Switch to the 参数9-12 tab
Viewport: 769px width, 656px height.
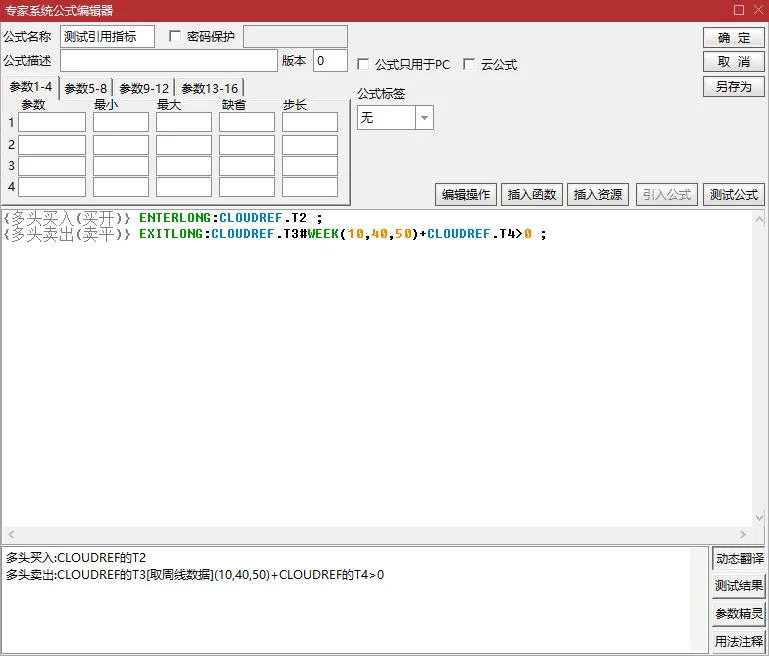[x=144, y=89]
